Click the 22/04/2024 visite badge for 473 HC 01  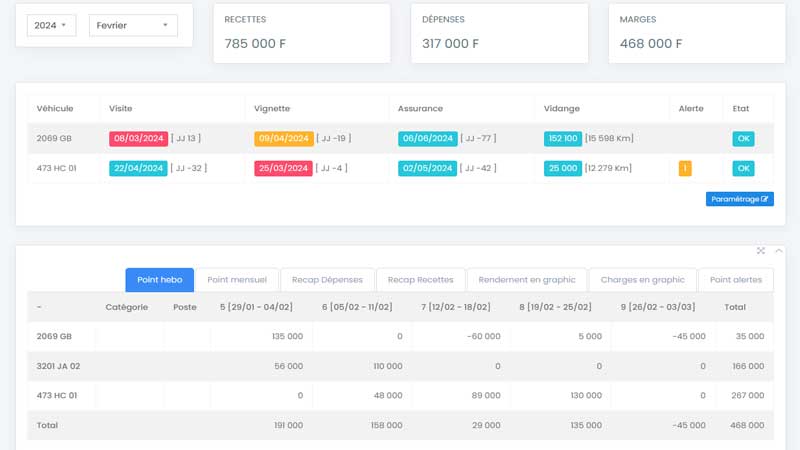(x=138, y=168)
